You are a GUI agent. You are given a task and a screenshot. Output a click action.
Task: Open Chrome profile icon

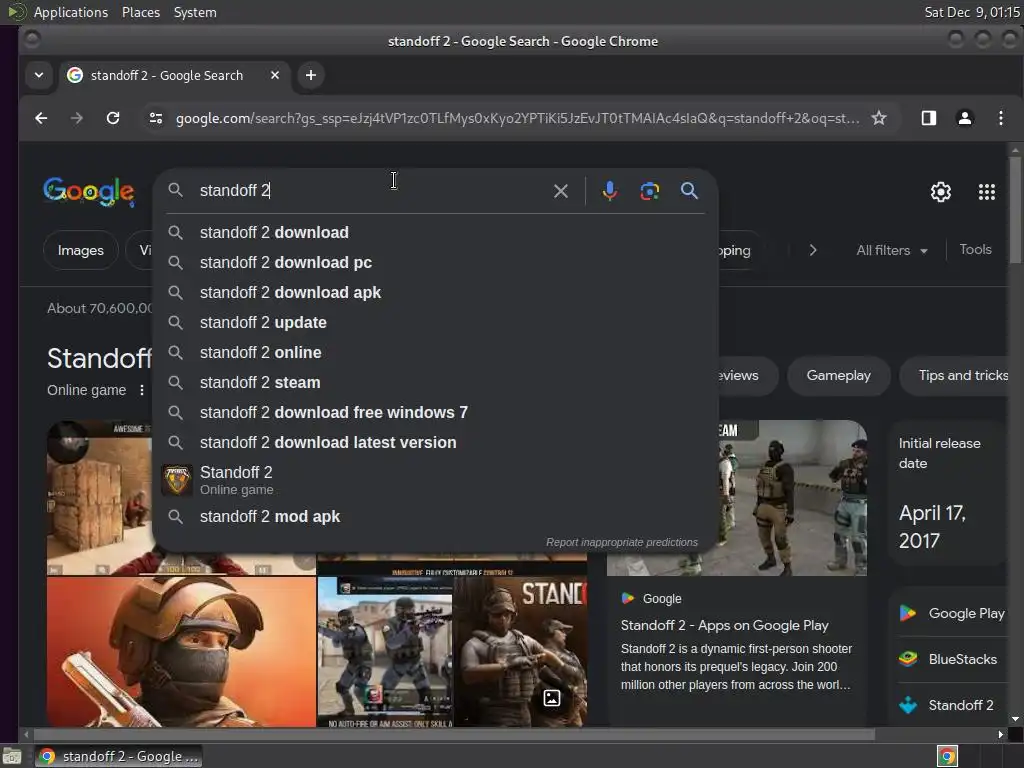(965, 118)
